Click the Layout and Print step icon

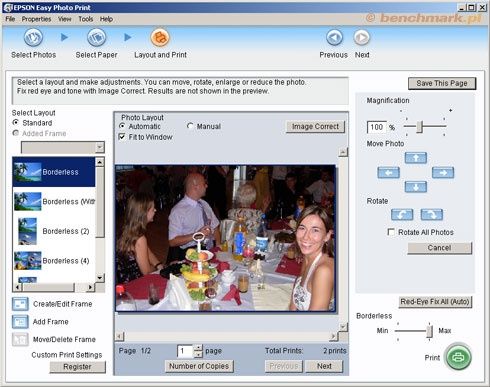(x=160, y=37)
